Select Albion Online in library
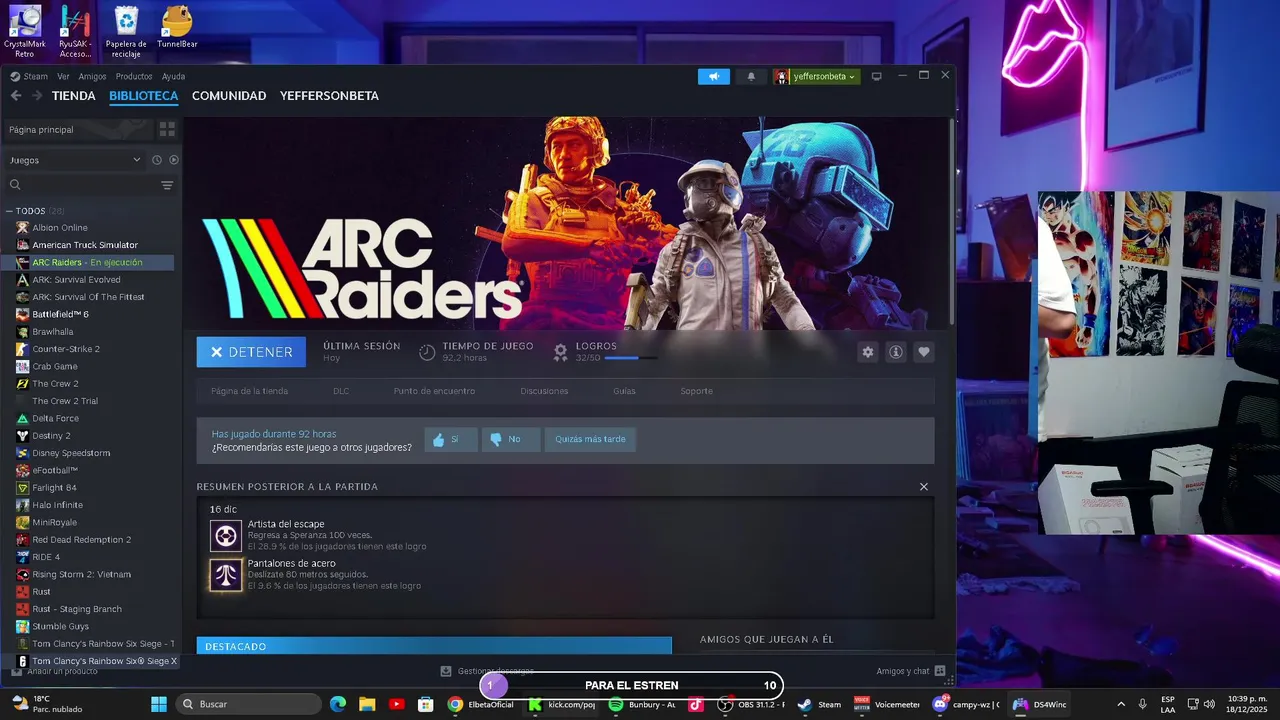This screenshot has width=1280, height=720. click(x=60, y=227)
